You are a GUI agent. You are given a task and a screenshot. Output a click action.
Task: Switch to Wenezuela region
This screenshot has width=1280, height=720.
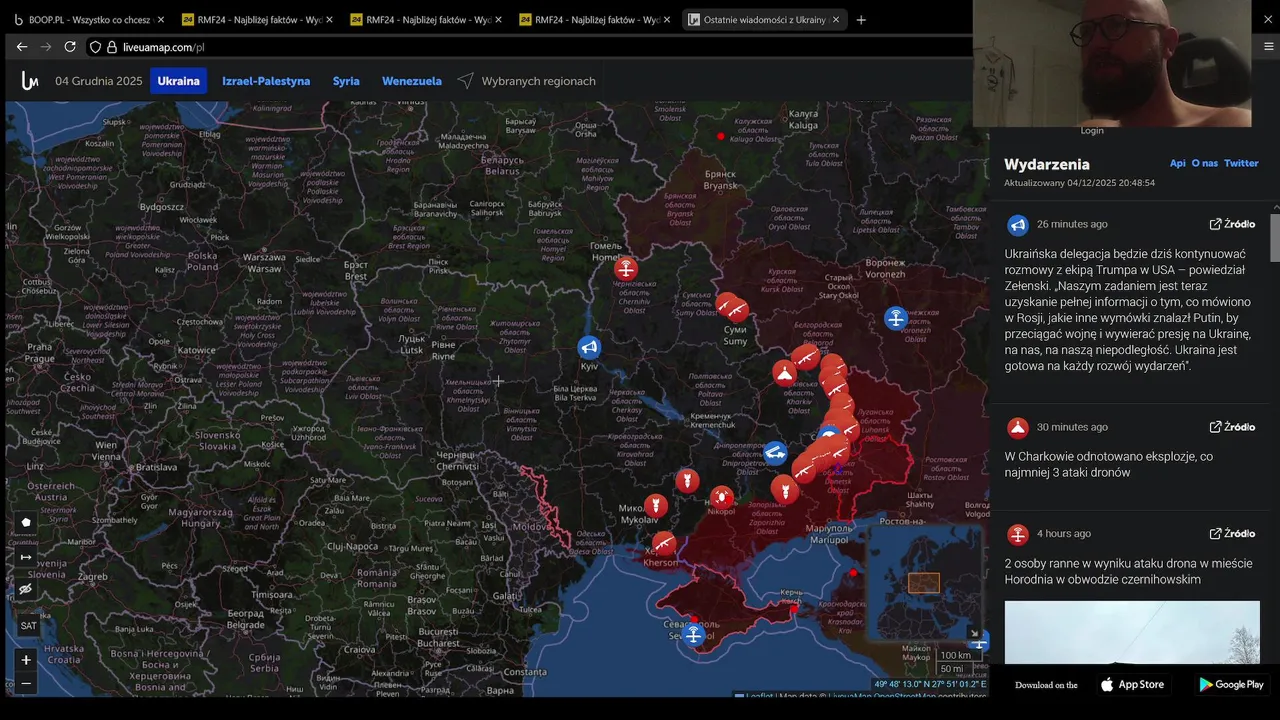click(x=412, y=81)
